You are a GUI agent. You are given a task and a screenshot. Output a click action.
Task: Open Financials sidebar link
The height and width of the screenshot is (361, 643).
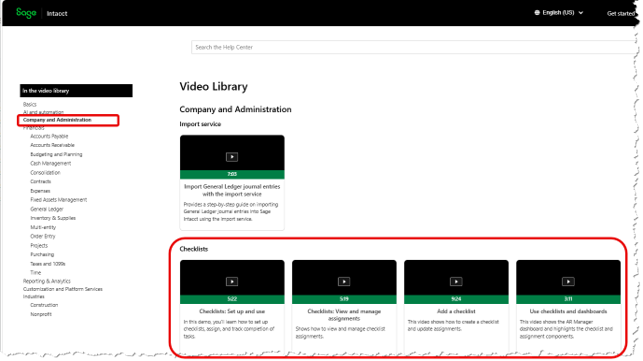(33, 128)
